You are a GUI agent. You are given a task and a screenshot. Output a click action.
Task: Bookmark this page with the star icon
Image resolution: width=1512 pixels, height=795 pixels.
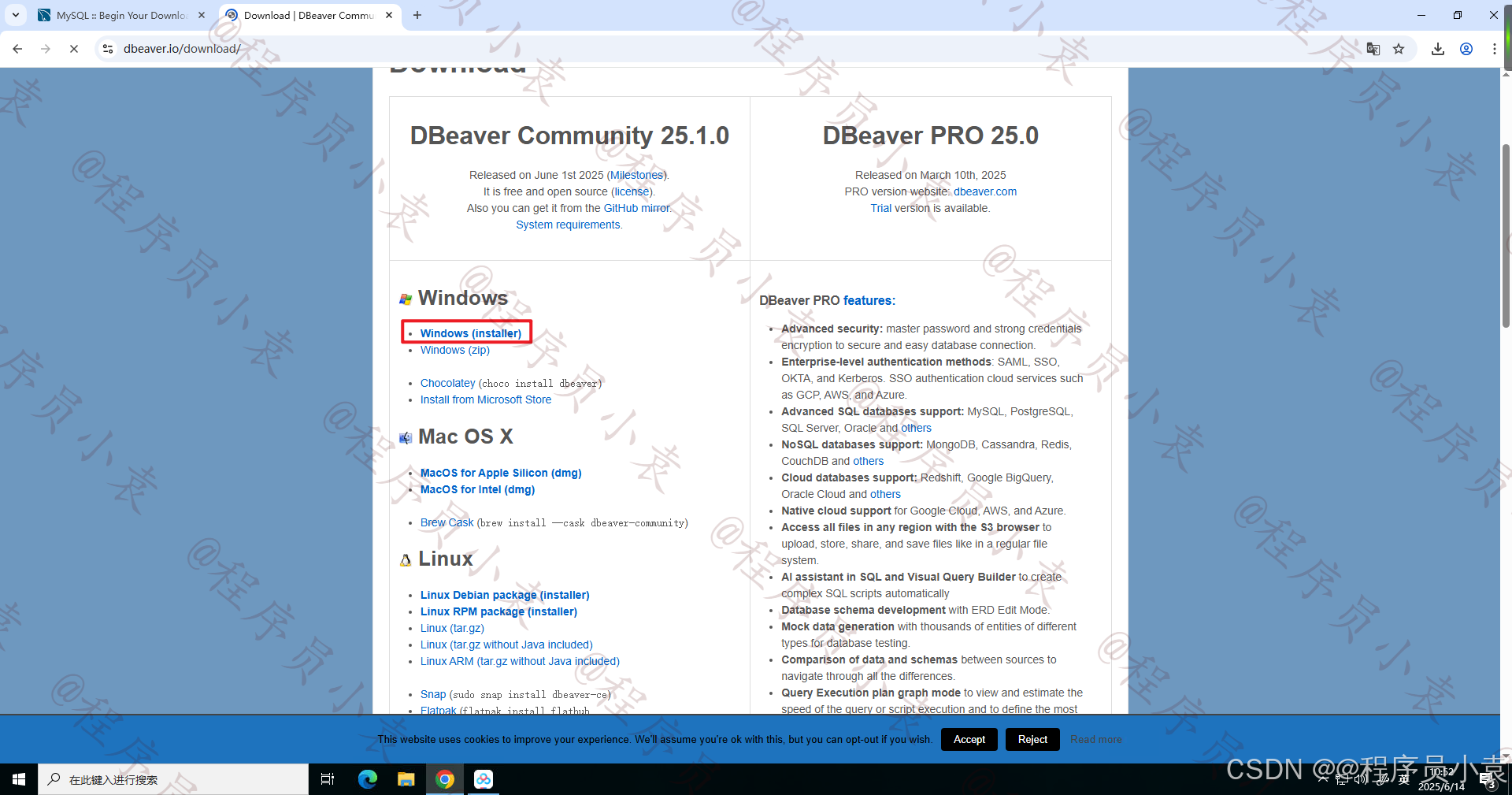coord(1399,49)
